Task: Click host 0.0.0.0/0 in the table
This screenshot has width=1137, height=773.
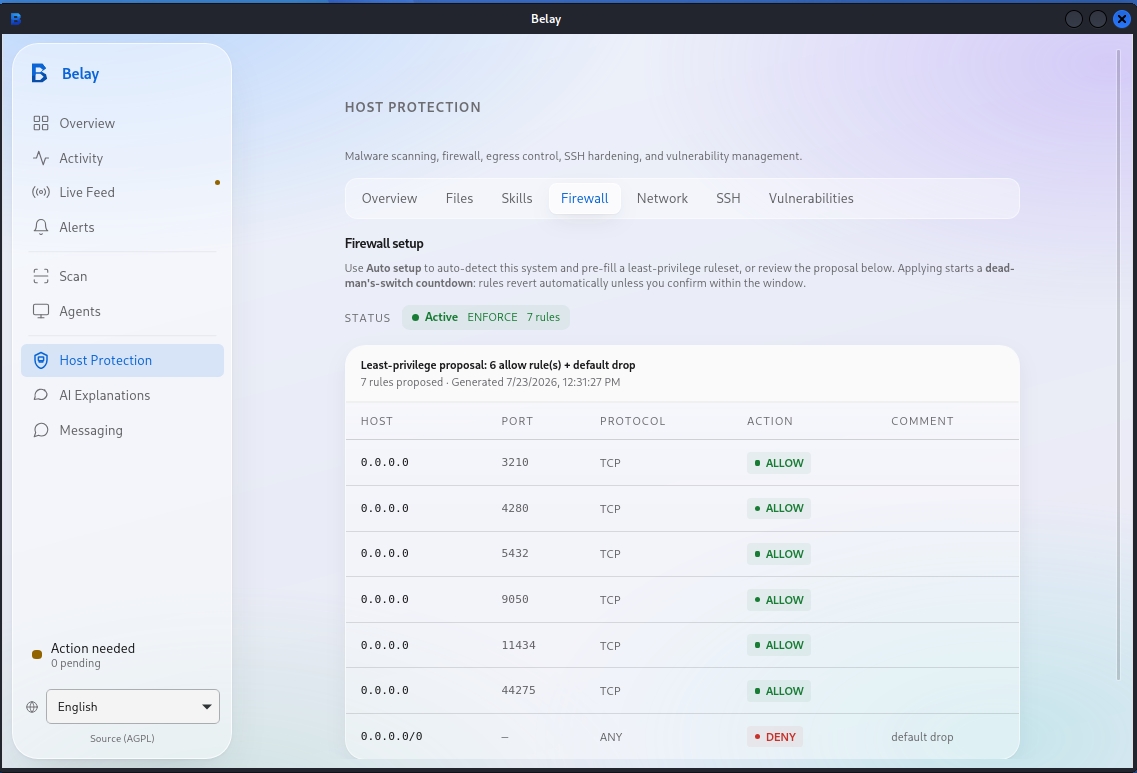Action: point(392,736)
